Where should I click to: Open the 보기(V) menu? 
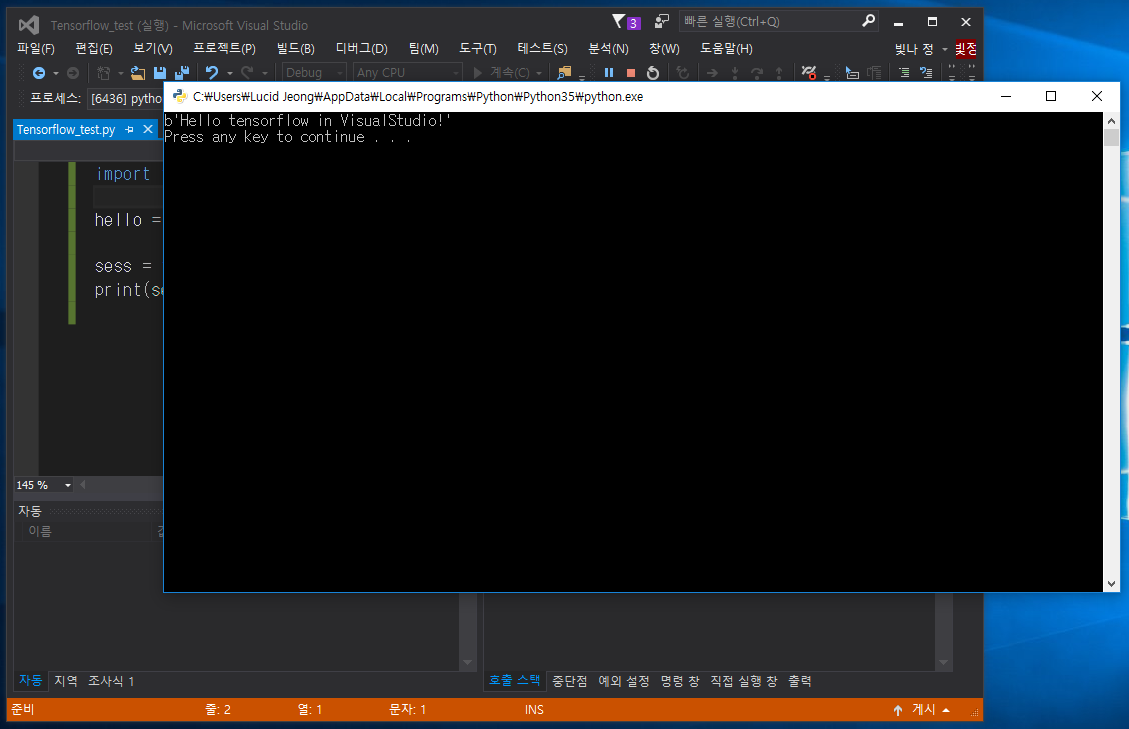coord(153,48)
